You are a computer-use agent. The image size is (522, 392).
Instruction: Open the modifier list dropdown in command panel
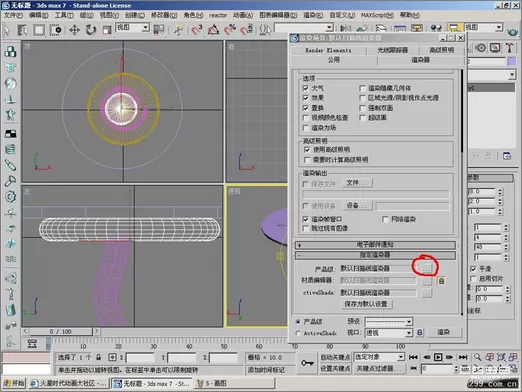pyautogui.click(x=492, y=75)
